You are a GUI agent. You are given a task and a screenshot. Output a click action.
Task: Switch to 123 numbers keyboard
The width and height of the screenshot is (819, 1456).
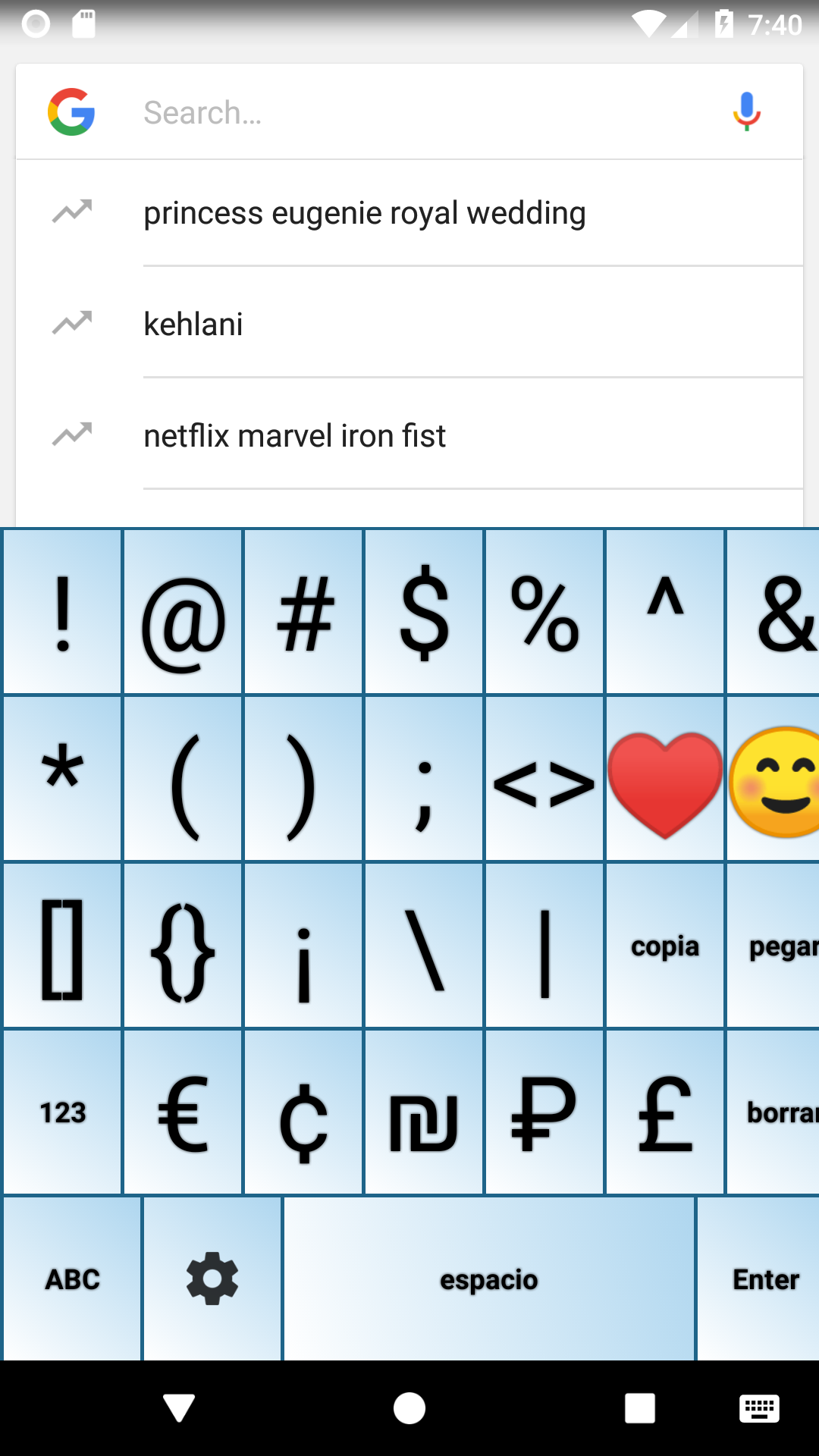62,1112
